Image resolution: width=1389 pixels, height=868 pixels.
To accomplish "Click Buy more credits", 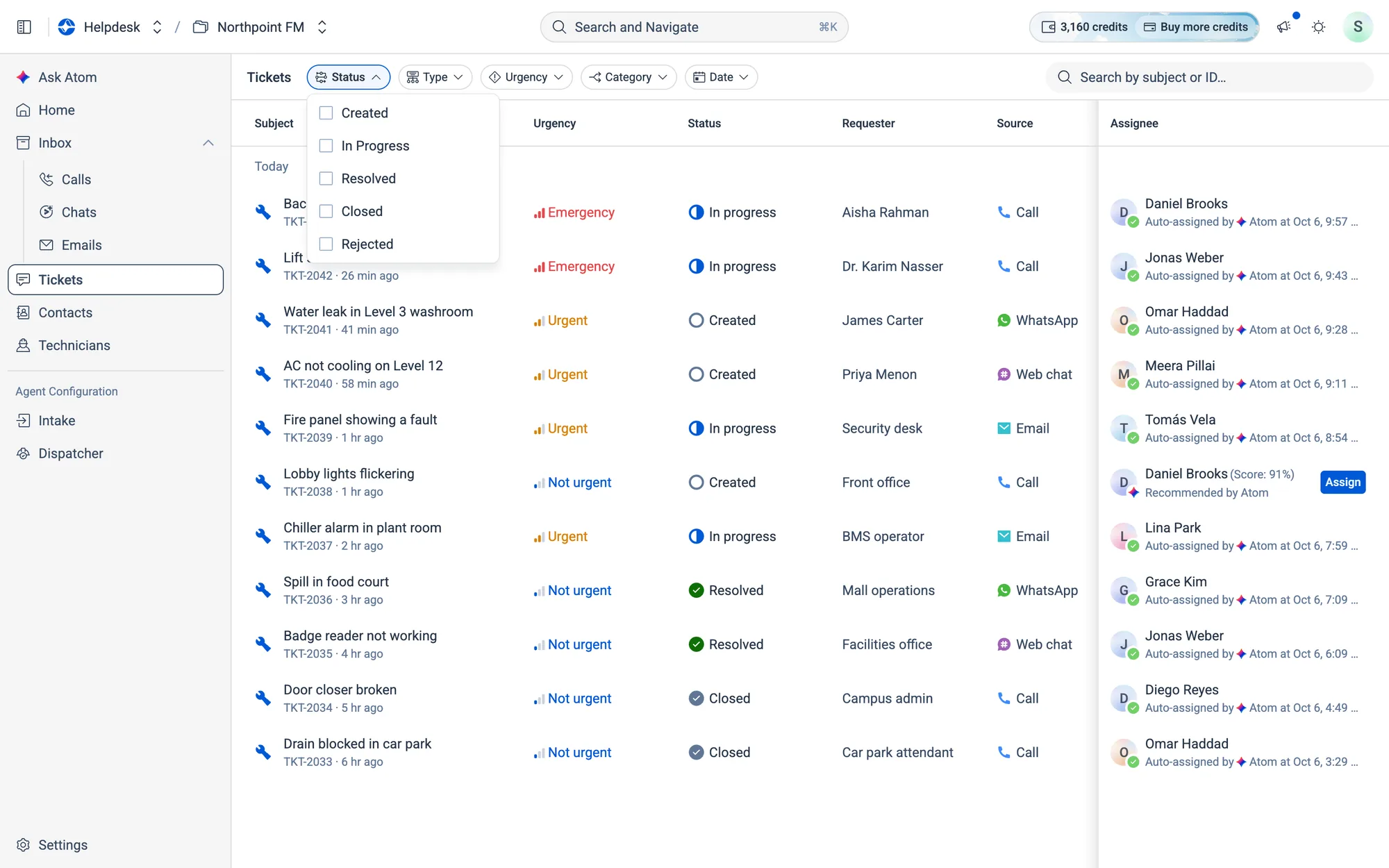I will point(1197,27).
